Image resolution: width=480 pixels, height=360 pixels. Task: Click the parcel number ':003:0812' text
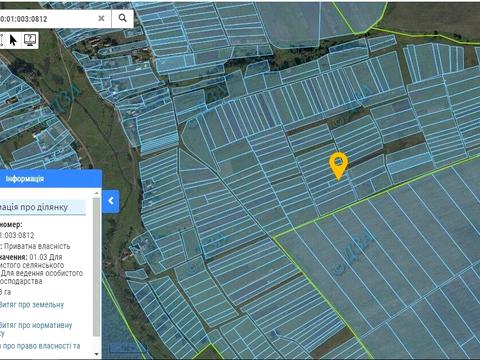pos(18,235)
